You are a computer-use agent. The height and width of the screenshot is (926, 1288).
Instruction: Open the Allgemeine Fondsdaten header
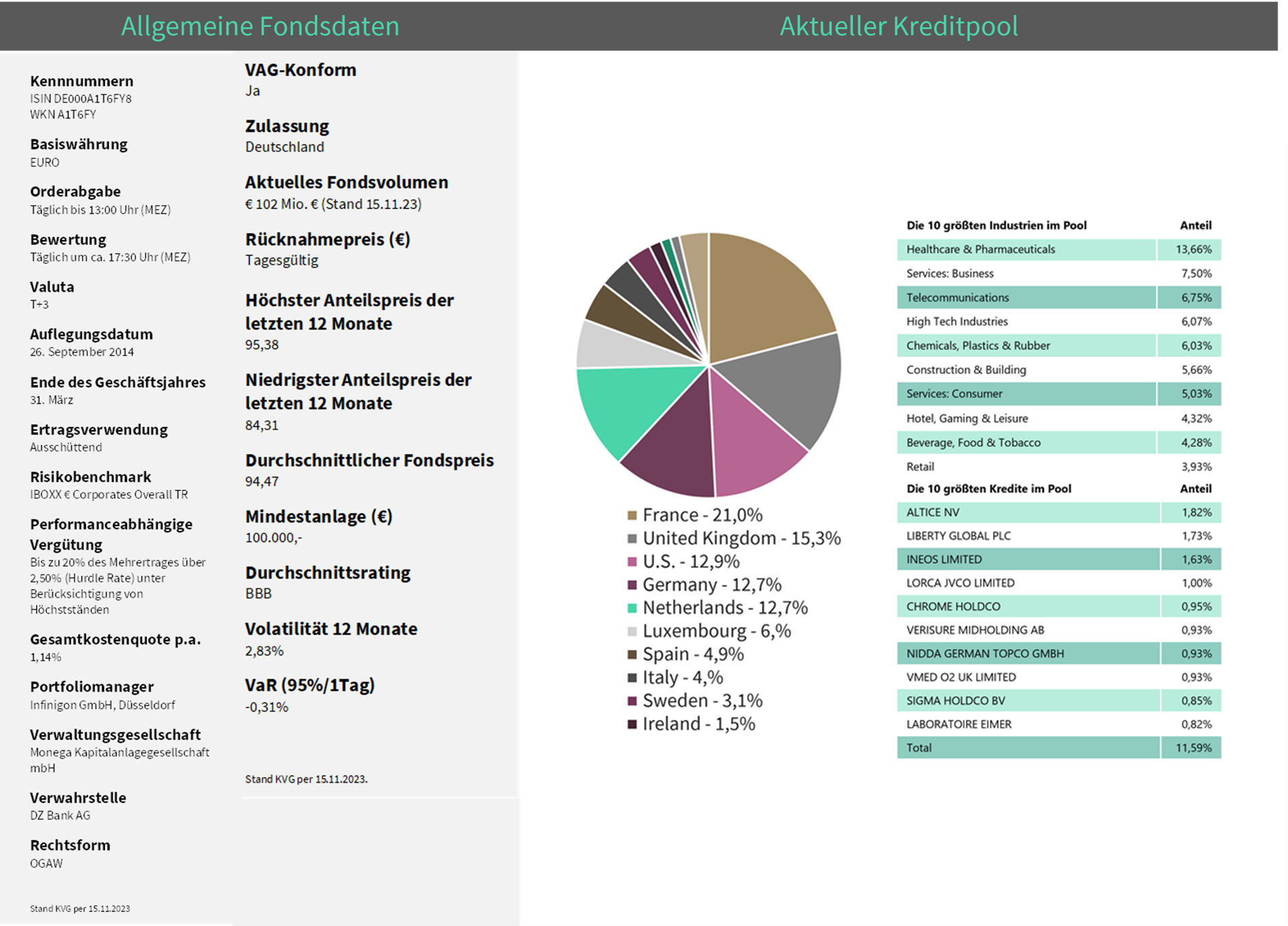[x=260, y=26]
